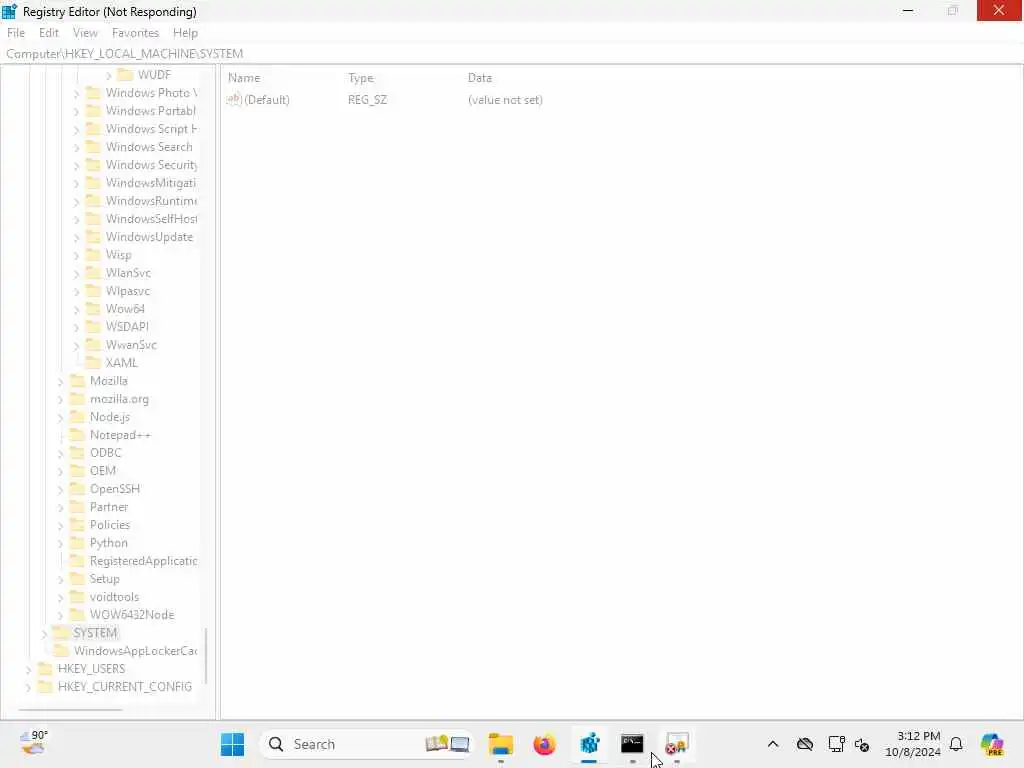Select the RegisteredApplications key
Image resolution: width=1024 pixels, height=768 pixels.
tap(143, 561)
